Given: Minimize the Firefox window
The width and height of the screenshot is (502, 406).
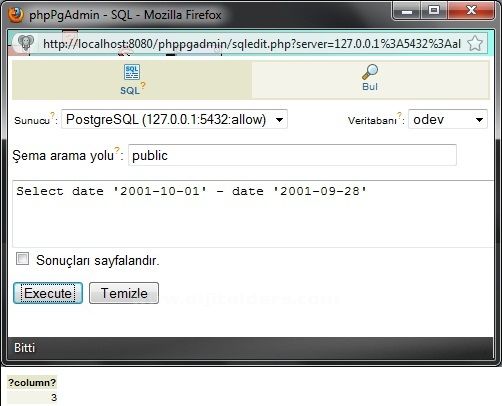Looking at the screenshot, I should click(406, 11).
